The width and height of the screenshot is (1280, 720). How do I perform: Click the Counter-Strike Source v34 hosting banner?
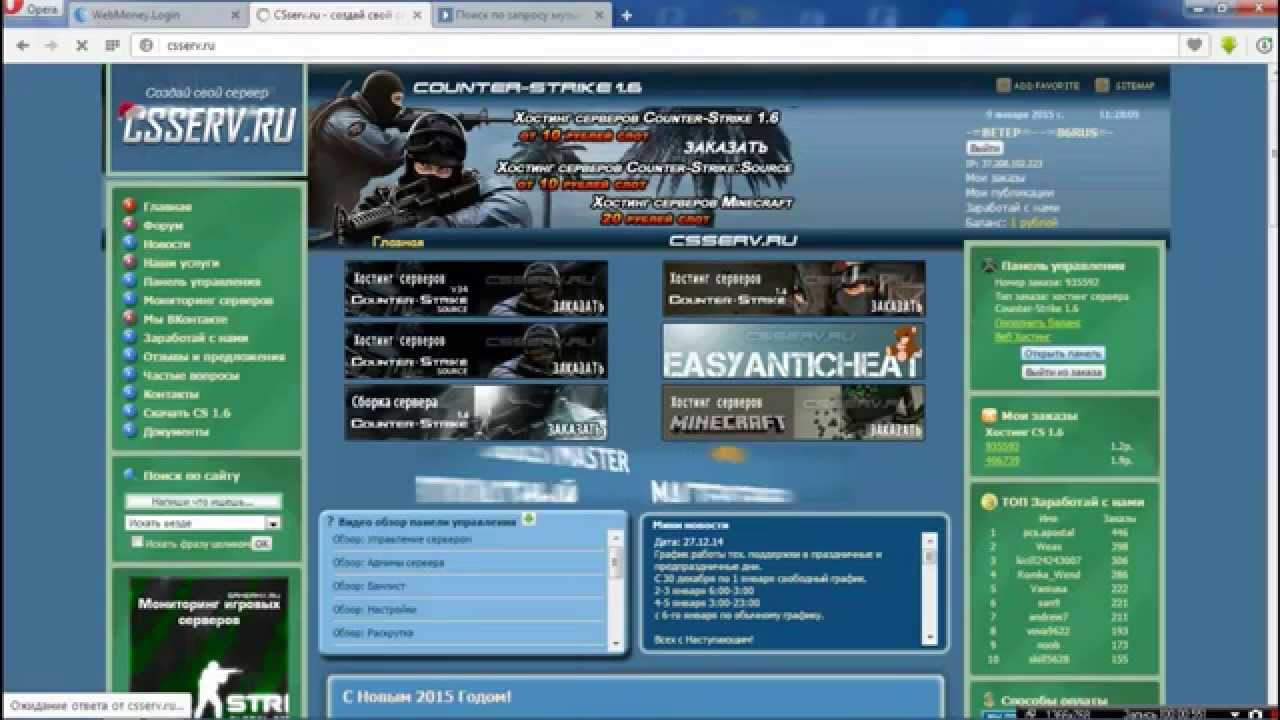pyautogui.click(x=476, y=289)
